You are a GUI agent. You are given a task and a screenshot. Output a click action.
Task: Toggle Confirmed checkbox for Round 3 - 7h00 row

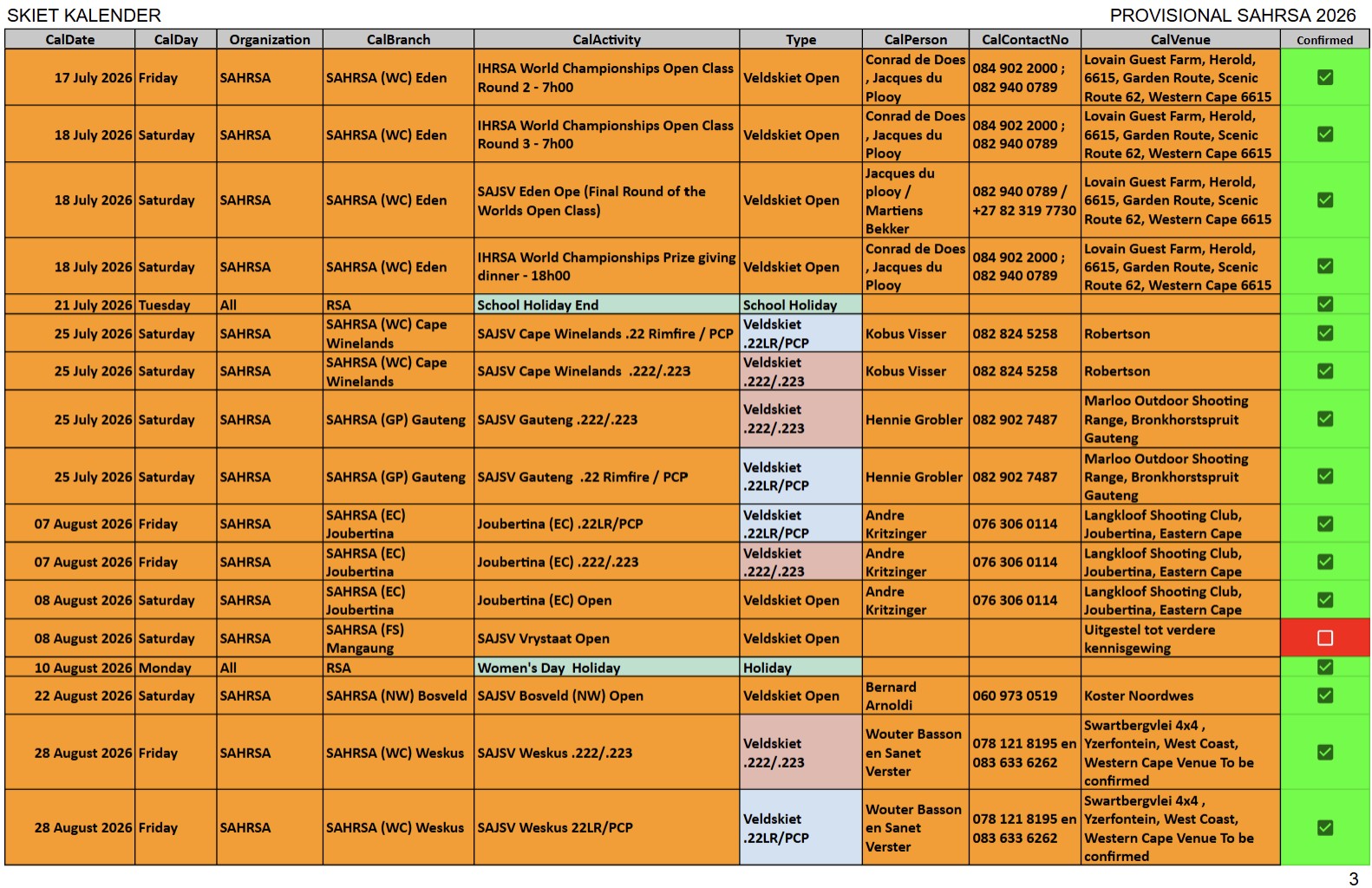[1324, 134]
